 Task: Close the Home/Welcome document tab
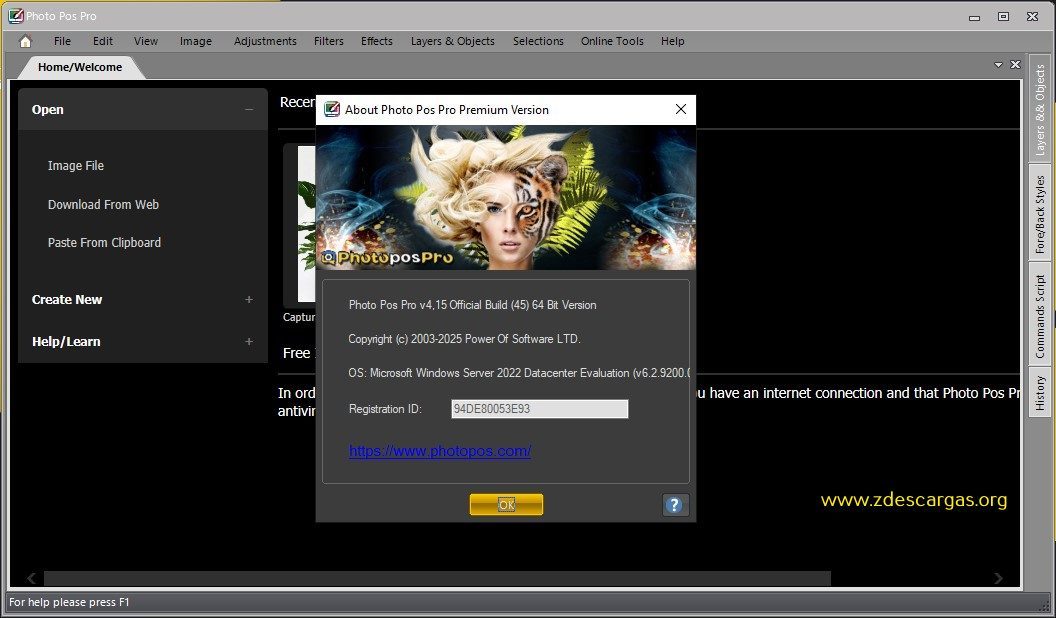click(x=1016, y=65)
